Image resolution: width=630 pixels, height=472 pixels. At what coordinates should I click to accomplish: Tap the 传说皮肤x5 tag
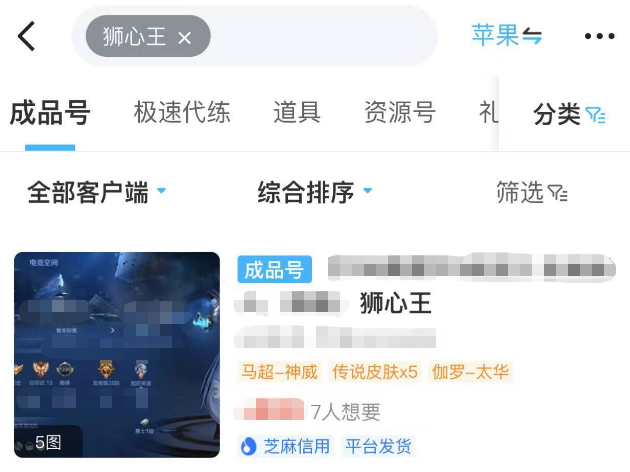click(375, 372)
